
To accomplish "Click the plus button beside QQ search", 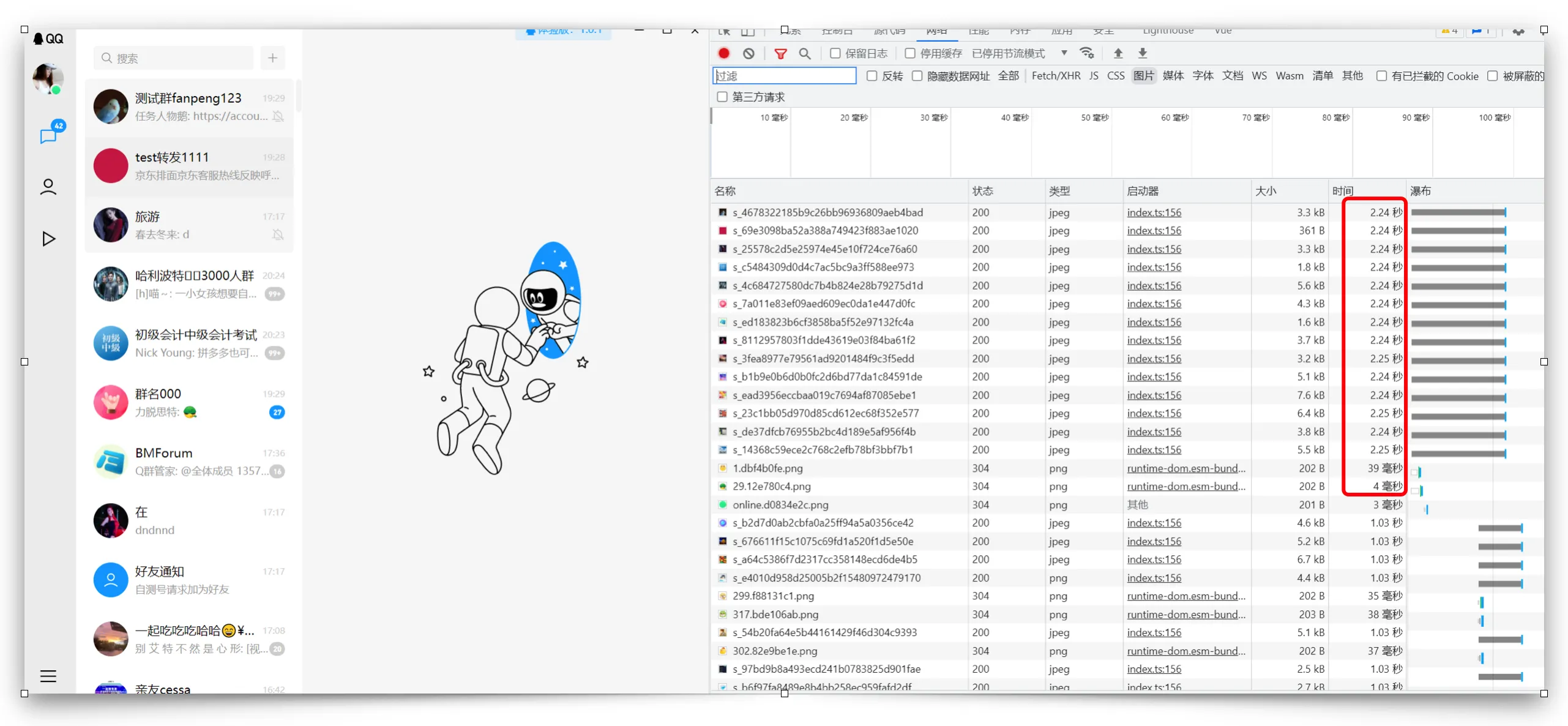I will tap(272, 58).
